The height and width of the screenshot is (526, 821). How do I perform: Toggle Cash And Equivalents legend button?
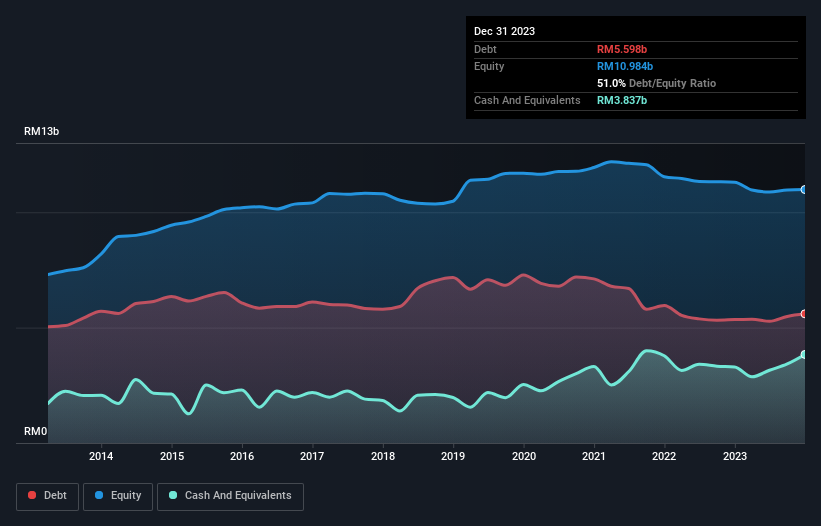(230, 496)
